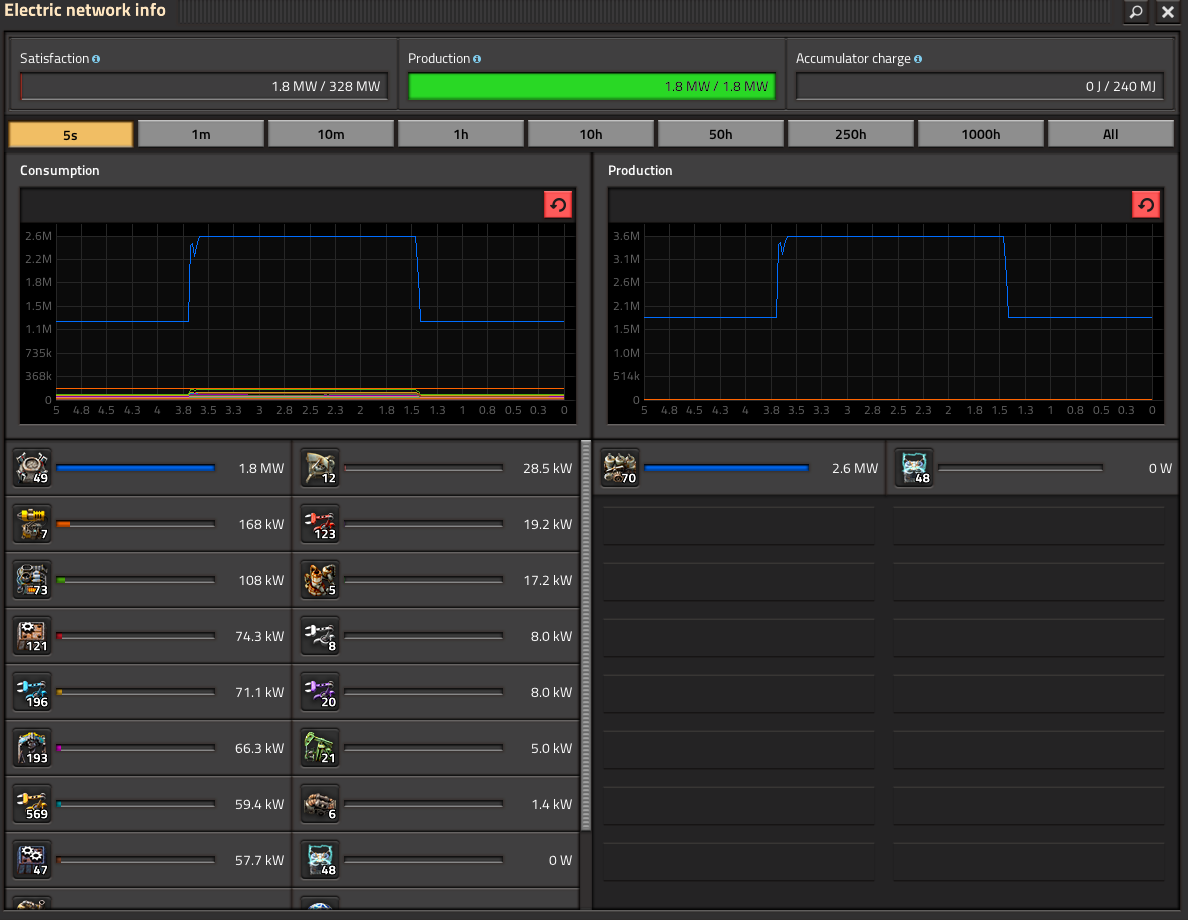Image resolution: width=1188 pixels, height=920 pixels.
Task: Click the Consumption panel heading
Action: pyautogui.click(x=59, y=171)
